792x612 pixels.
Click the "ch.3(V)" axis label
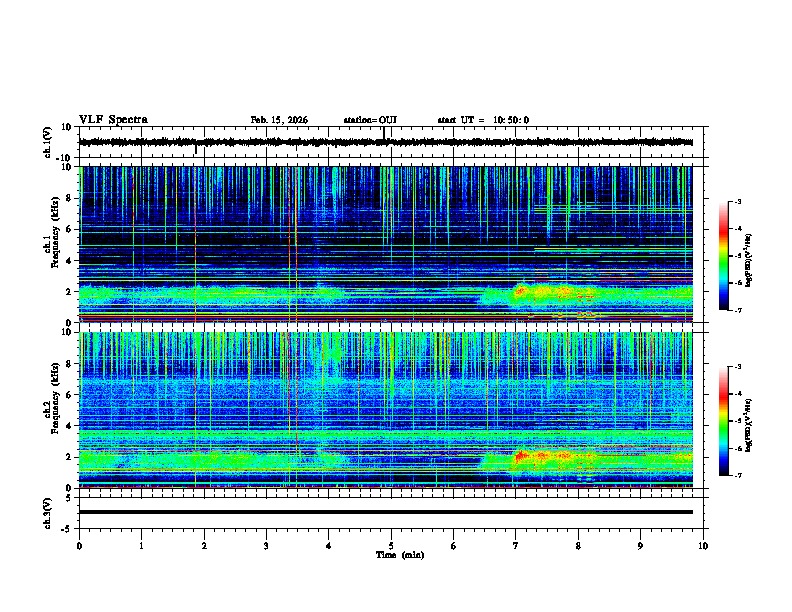(x=48, y=513)
